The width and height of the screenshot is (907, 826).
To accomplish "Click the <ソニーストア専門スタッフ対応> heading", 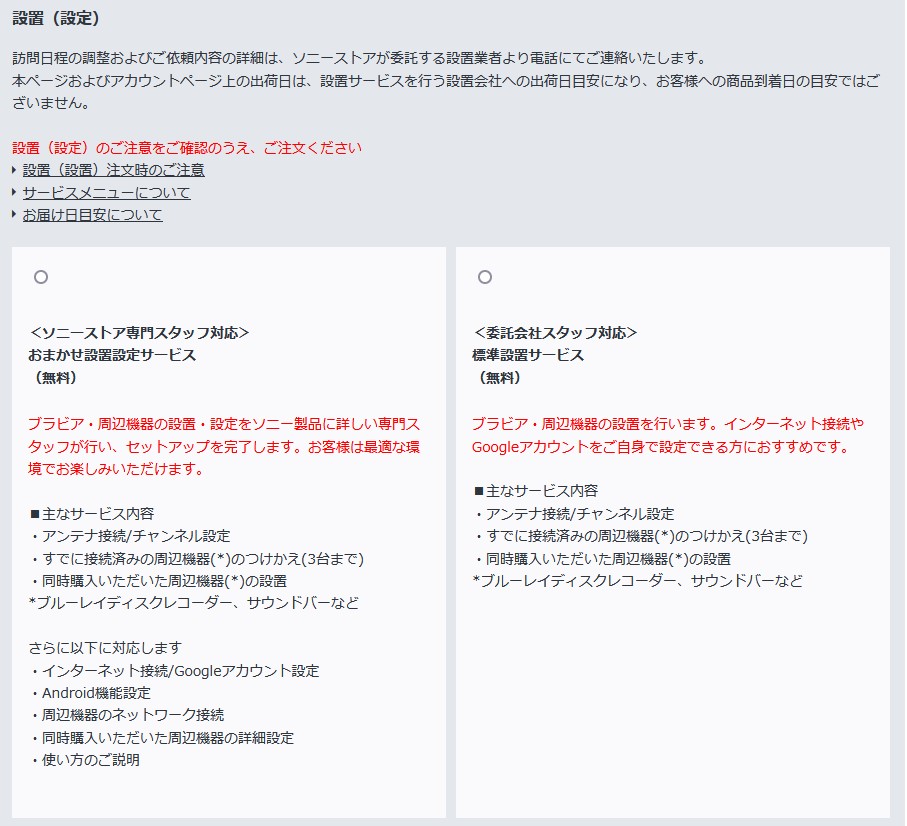I will point(139,333).
